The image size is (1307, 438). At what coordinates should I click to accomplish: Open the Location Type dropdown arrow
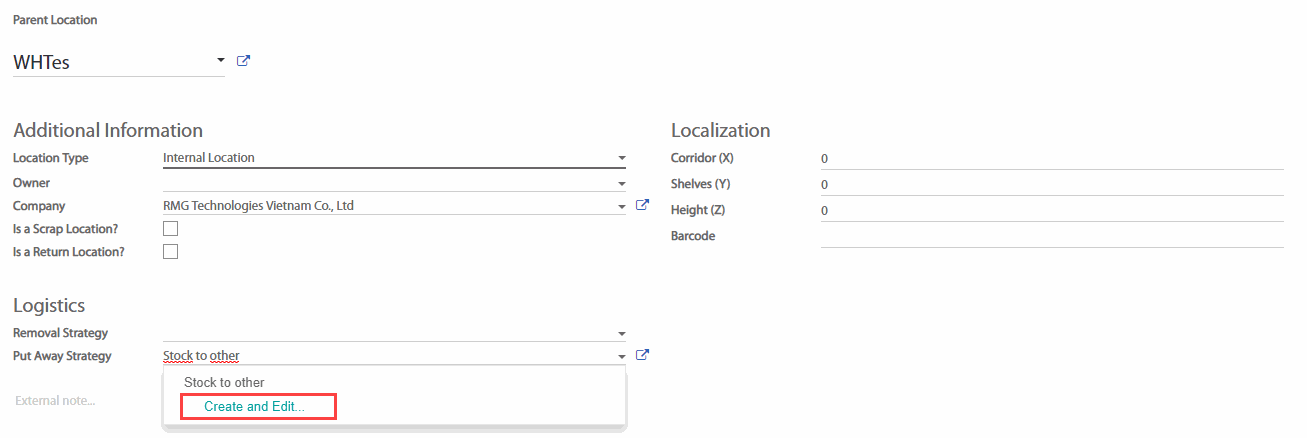point(621,158)
